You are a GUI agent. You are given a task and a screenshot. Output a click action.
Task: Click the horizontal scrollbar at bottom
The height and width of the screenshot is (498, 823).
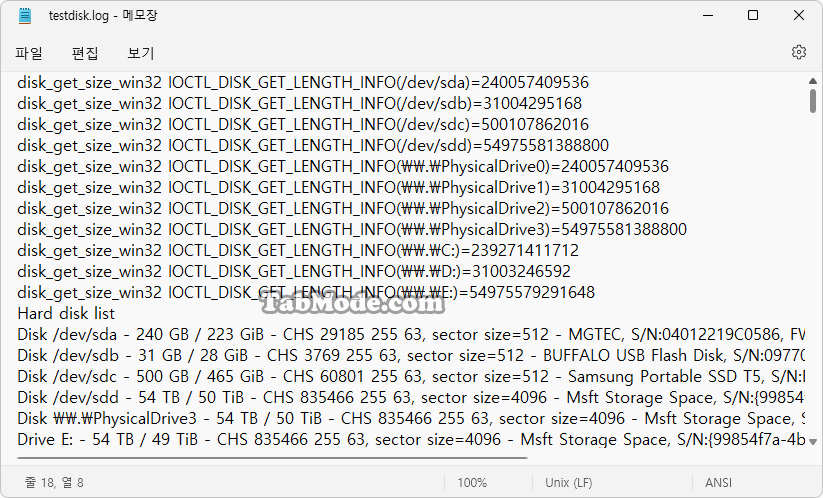272,458
